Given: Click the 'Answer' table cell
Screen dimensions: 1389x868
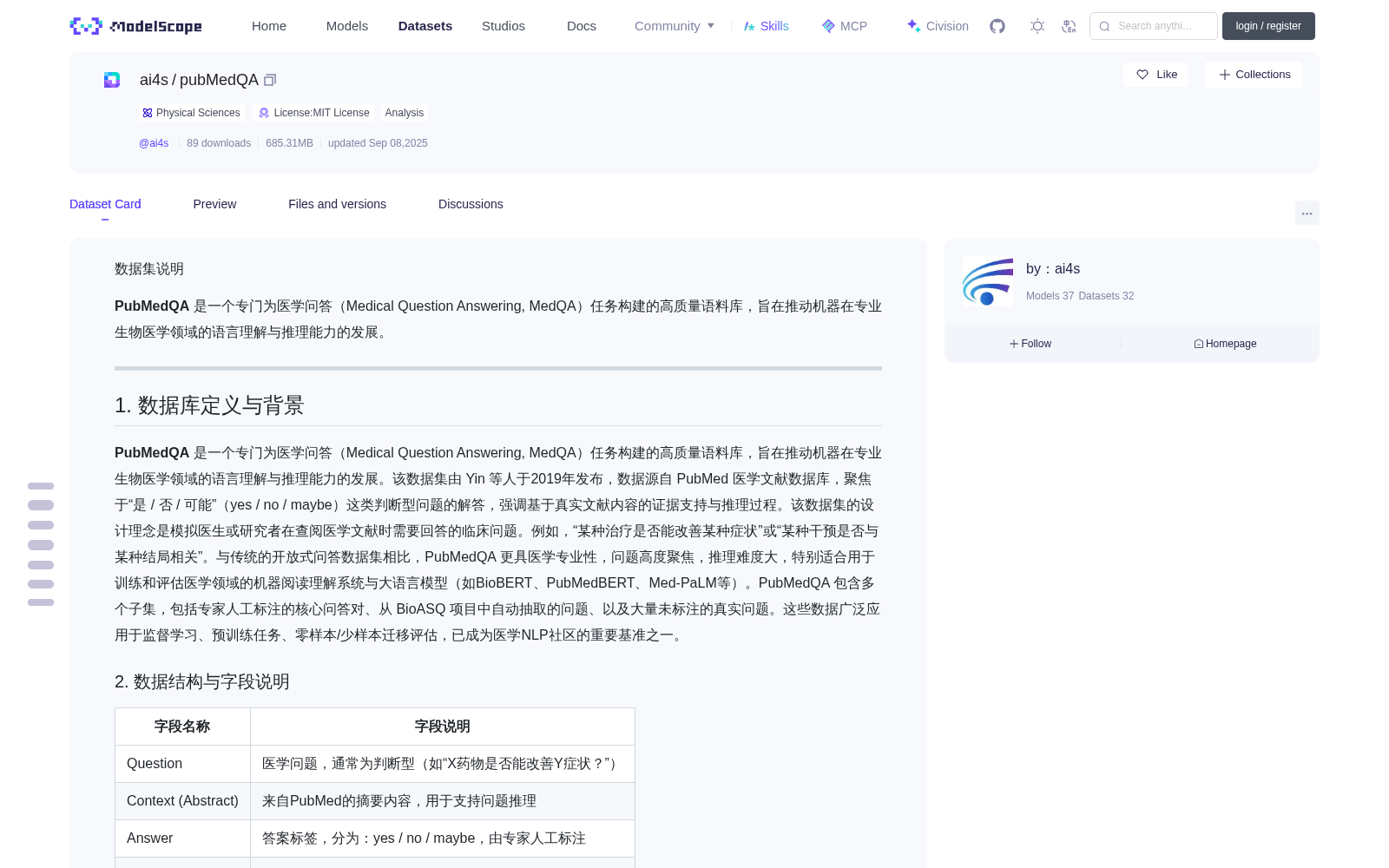Looking at the screenshot, I should coord(182,838).
